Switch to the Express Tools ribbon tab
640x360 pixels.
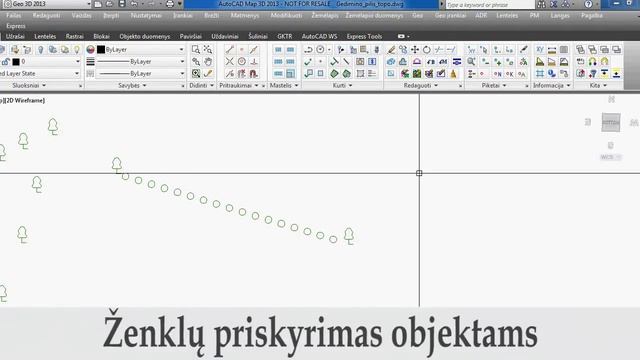364,36
